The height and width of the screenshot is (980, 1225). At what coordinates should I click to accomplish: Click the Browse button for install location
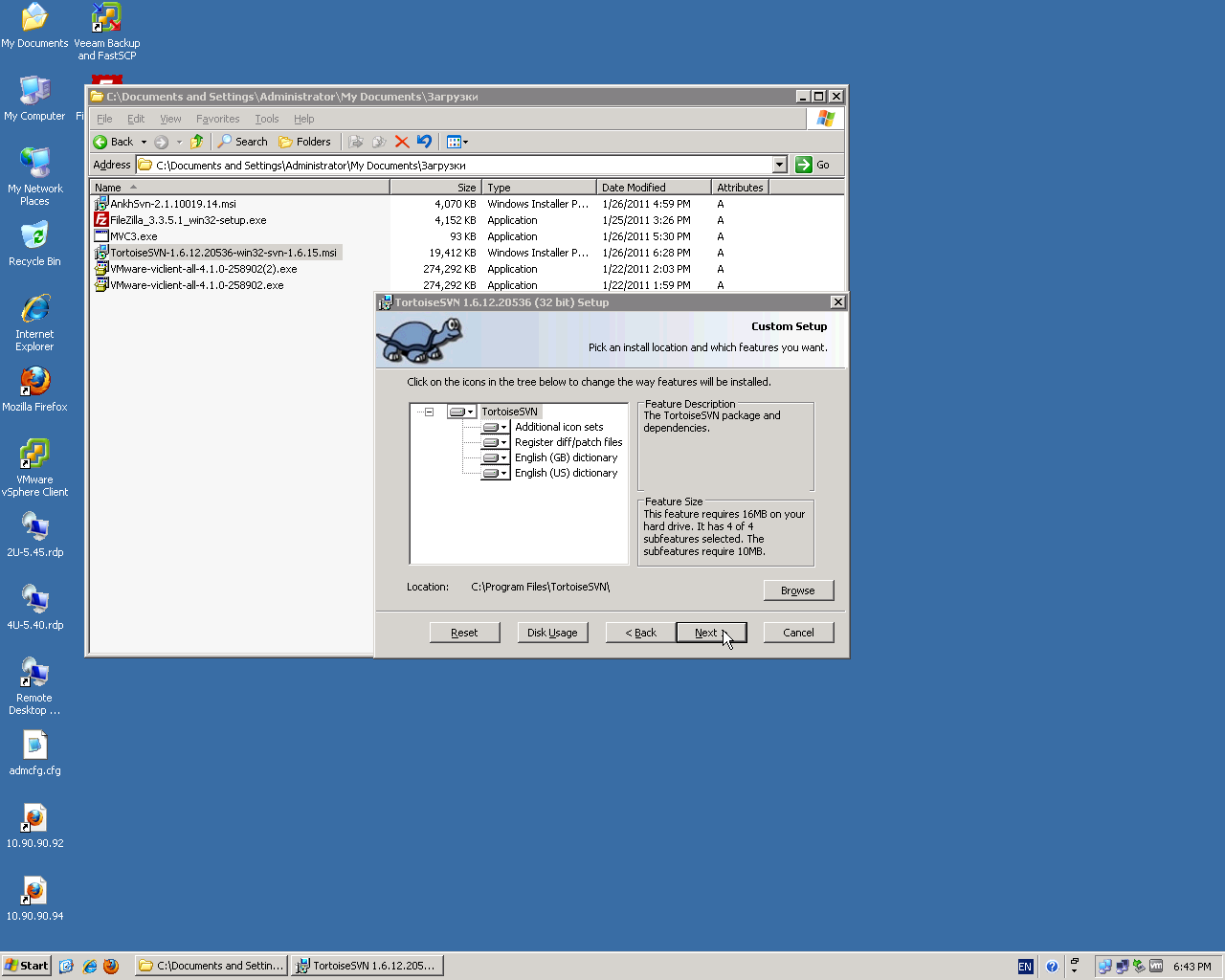798,590
